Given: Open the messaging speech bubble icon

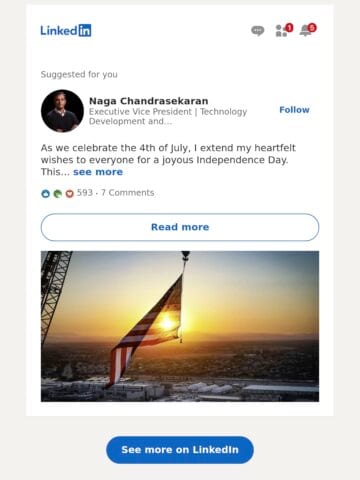Looking at the screenshot, I should pyautogui.click(x=257, y=31).
